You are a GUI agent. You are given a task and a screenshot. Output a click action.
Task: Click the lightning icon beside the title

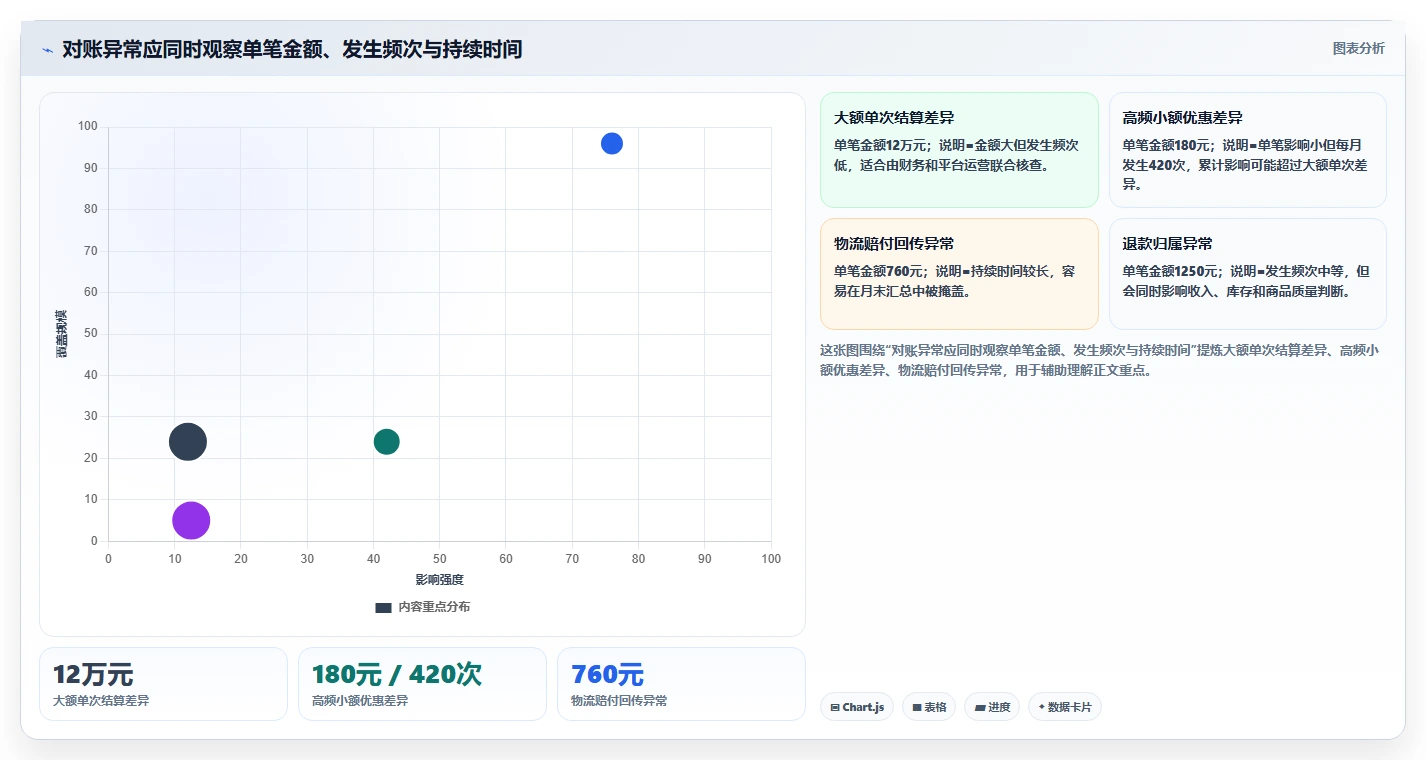(x=47, y=50)
